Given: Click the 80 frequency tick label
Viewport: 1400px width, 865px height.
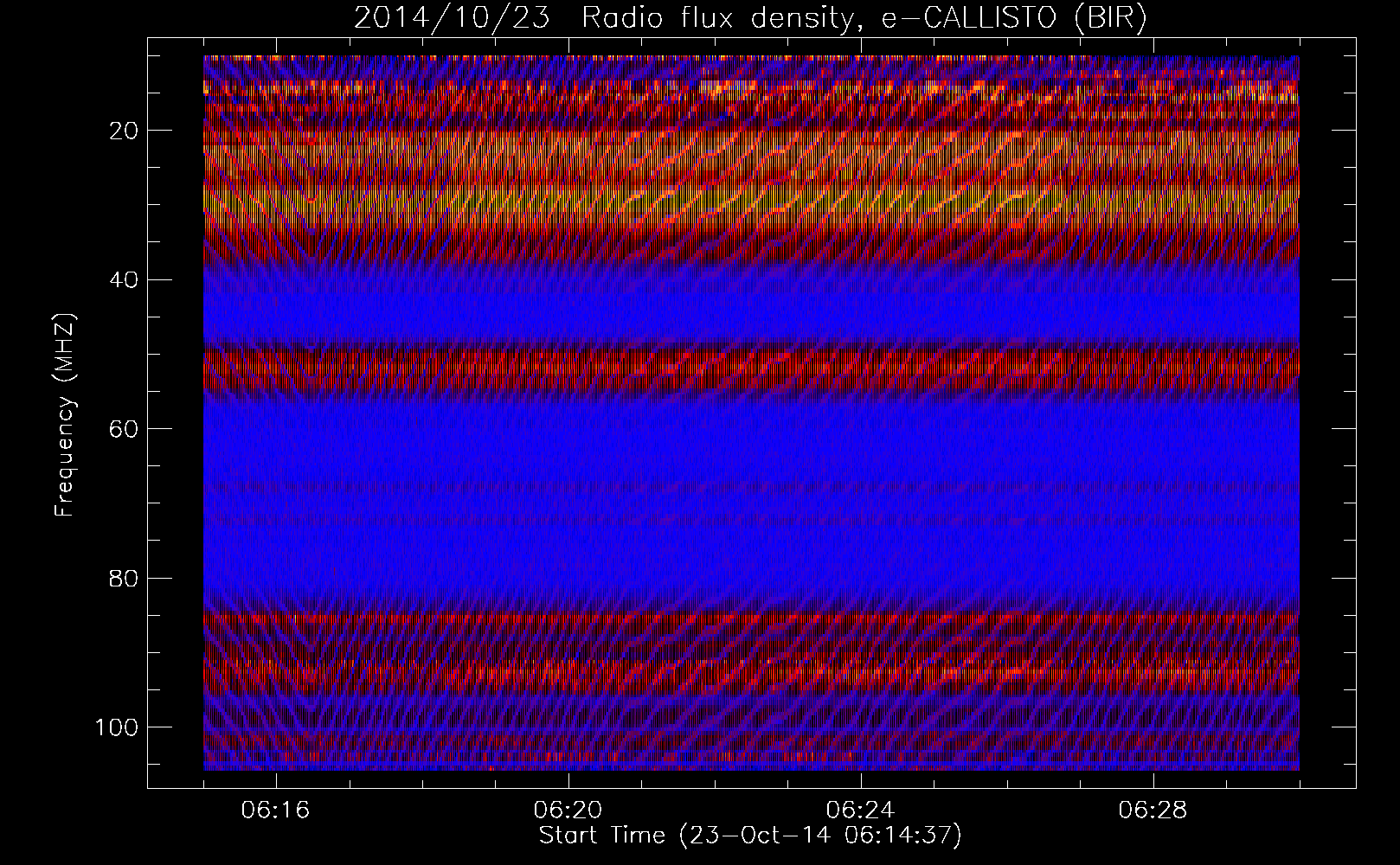Looking at the screenshot, I should pyautogui.click(x=123, y=578).
